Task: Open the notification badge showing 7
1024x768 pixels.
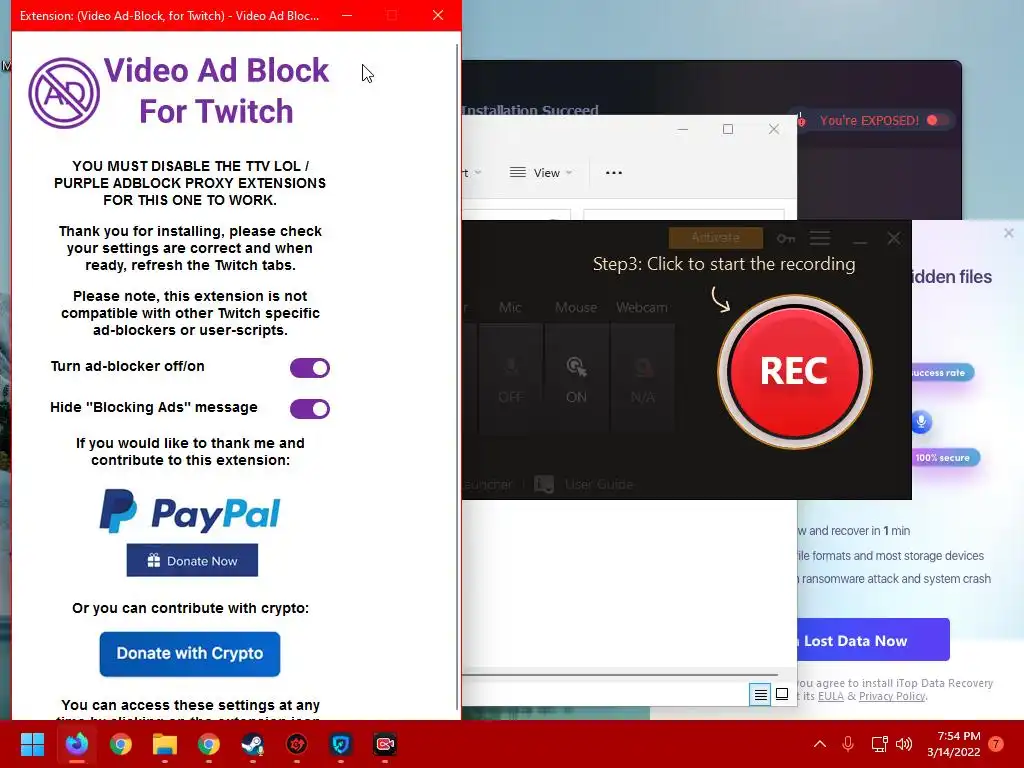Action: [x=996, y=744]
